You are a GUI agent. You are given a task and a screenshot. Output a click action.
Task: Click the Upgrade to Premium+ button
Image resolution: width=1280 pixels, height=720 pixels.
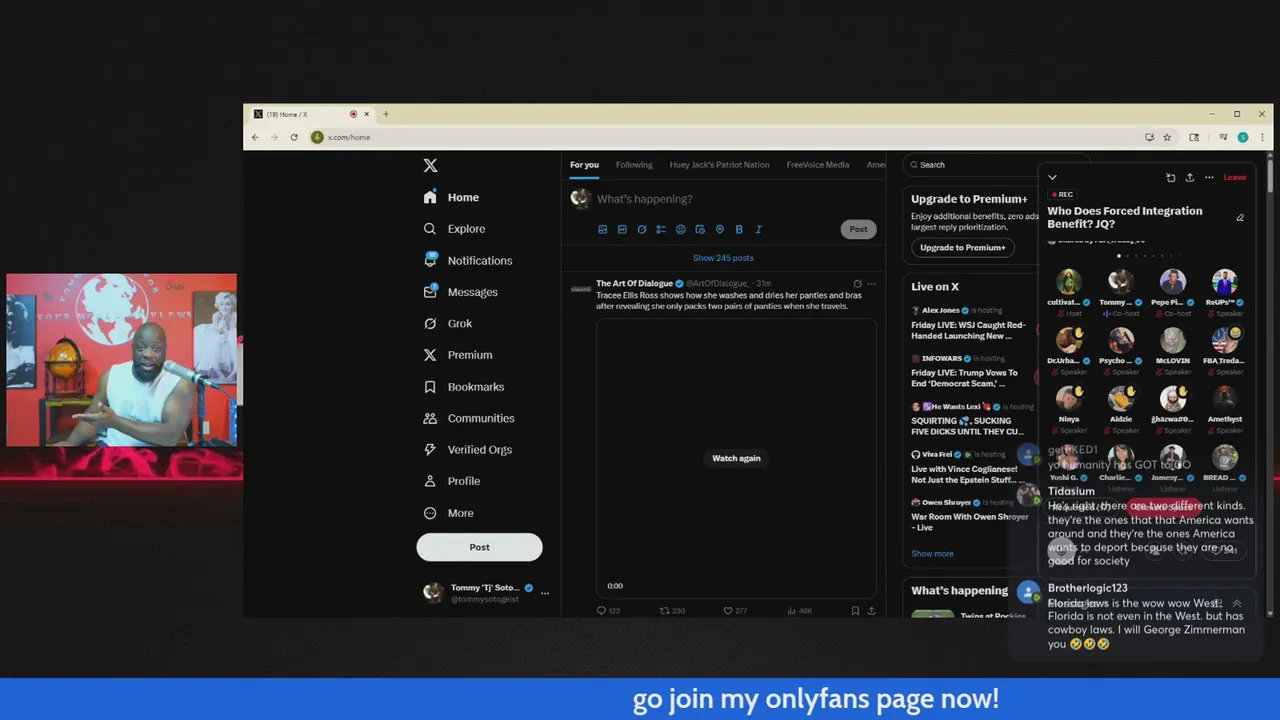[x=962, y=247]
